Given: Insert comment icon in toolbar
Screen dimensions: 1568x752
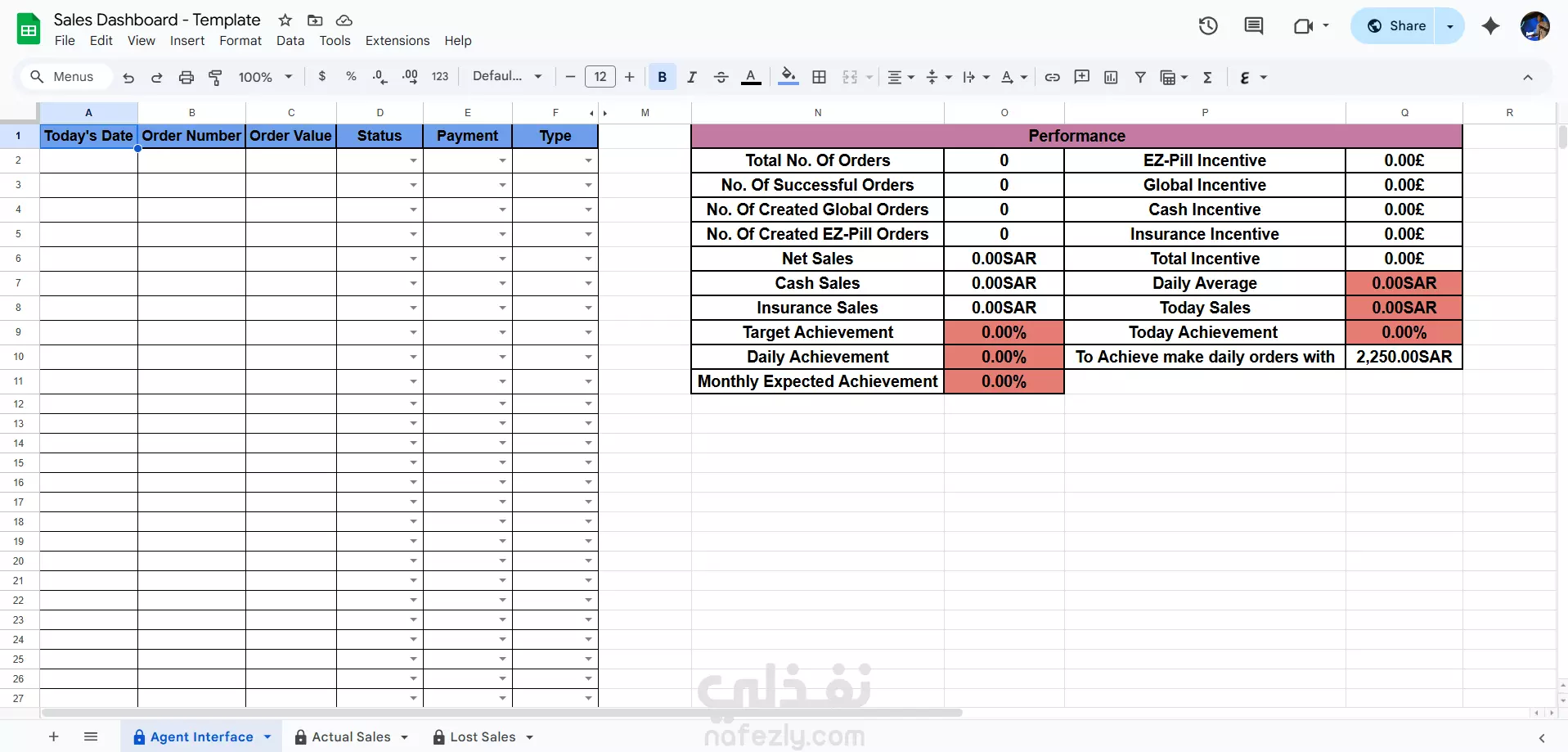Looking at the screenshot, I should tap(1082, 77).
